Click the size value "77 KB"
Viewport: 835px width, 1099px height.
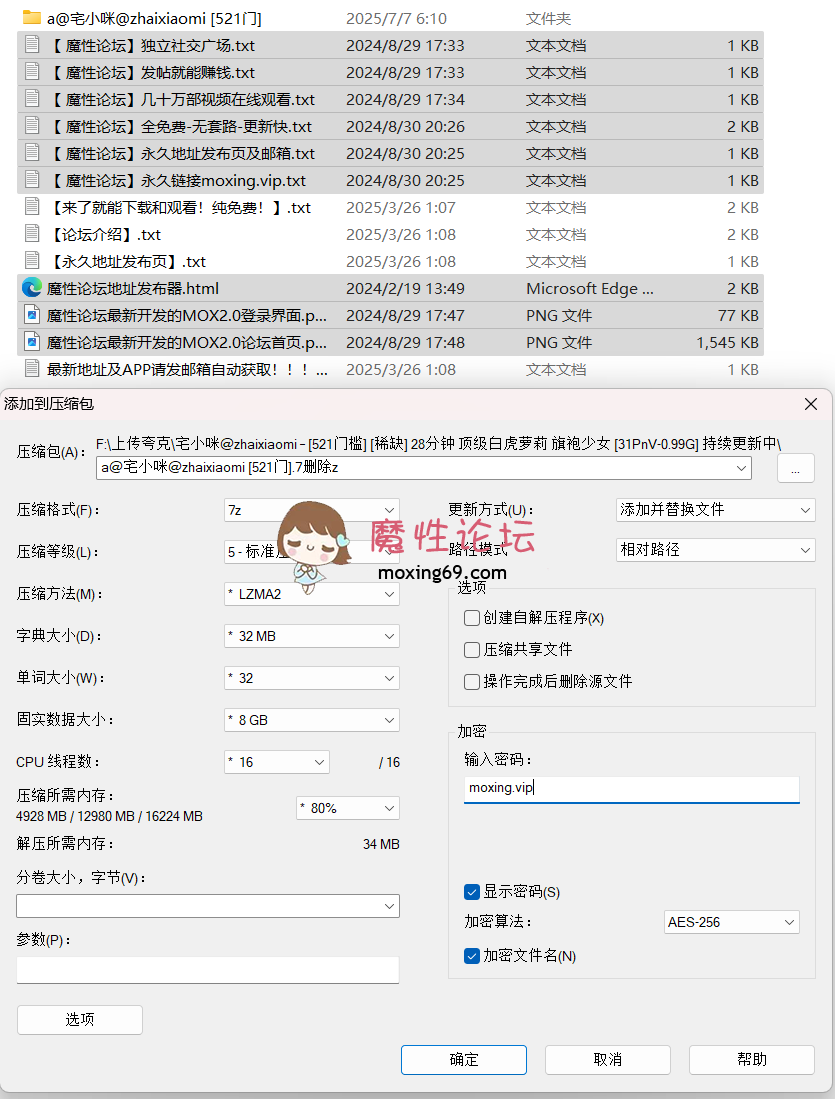[x=738, y=315]
